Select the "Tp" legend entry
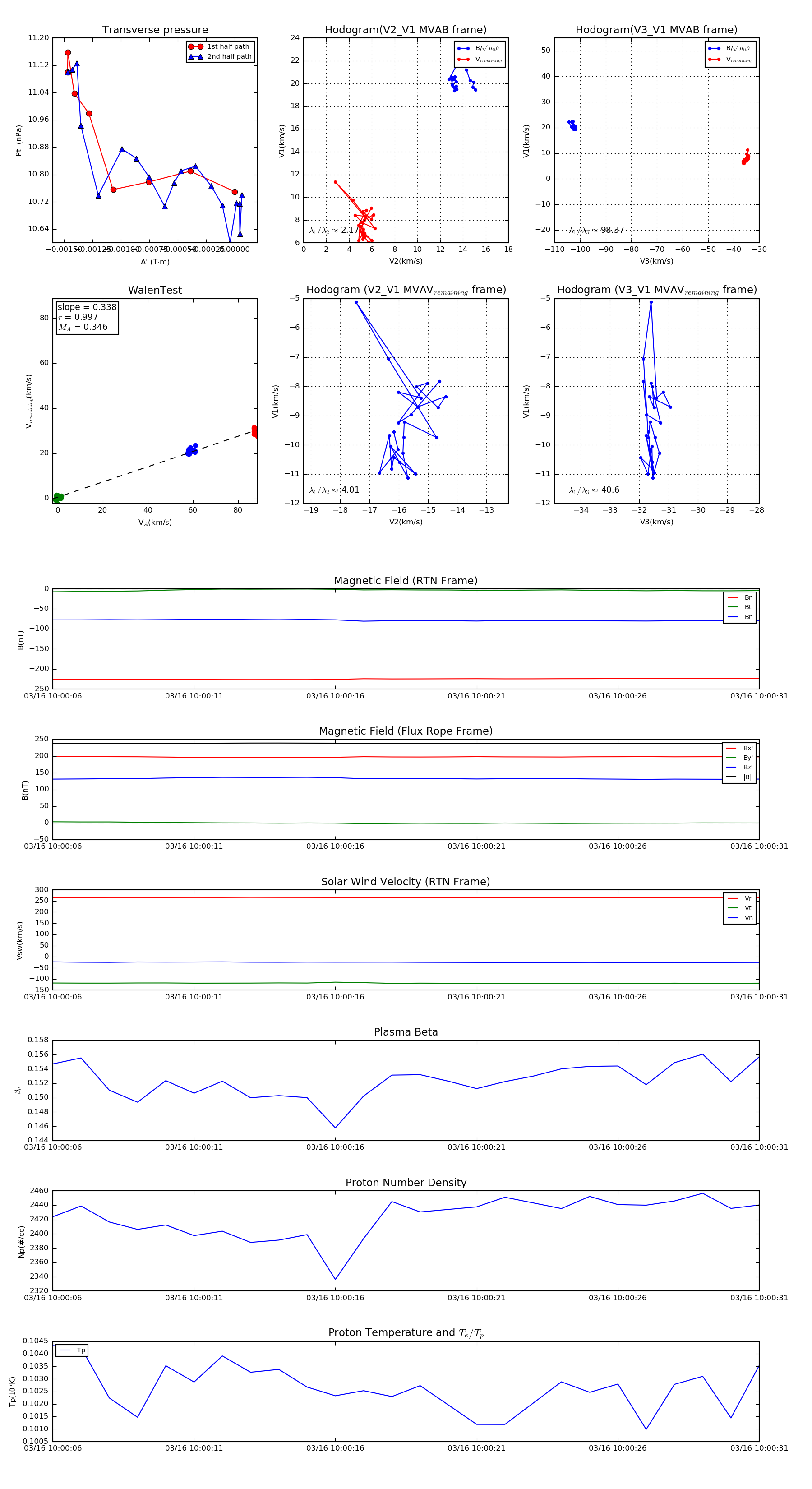 [x=73, y=1350]
